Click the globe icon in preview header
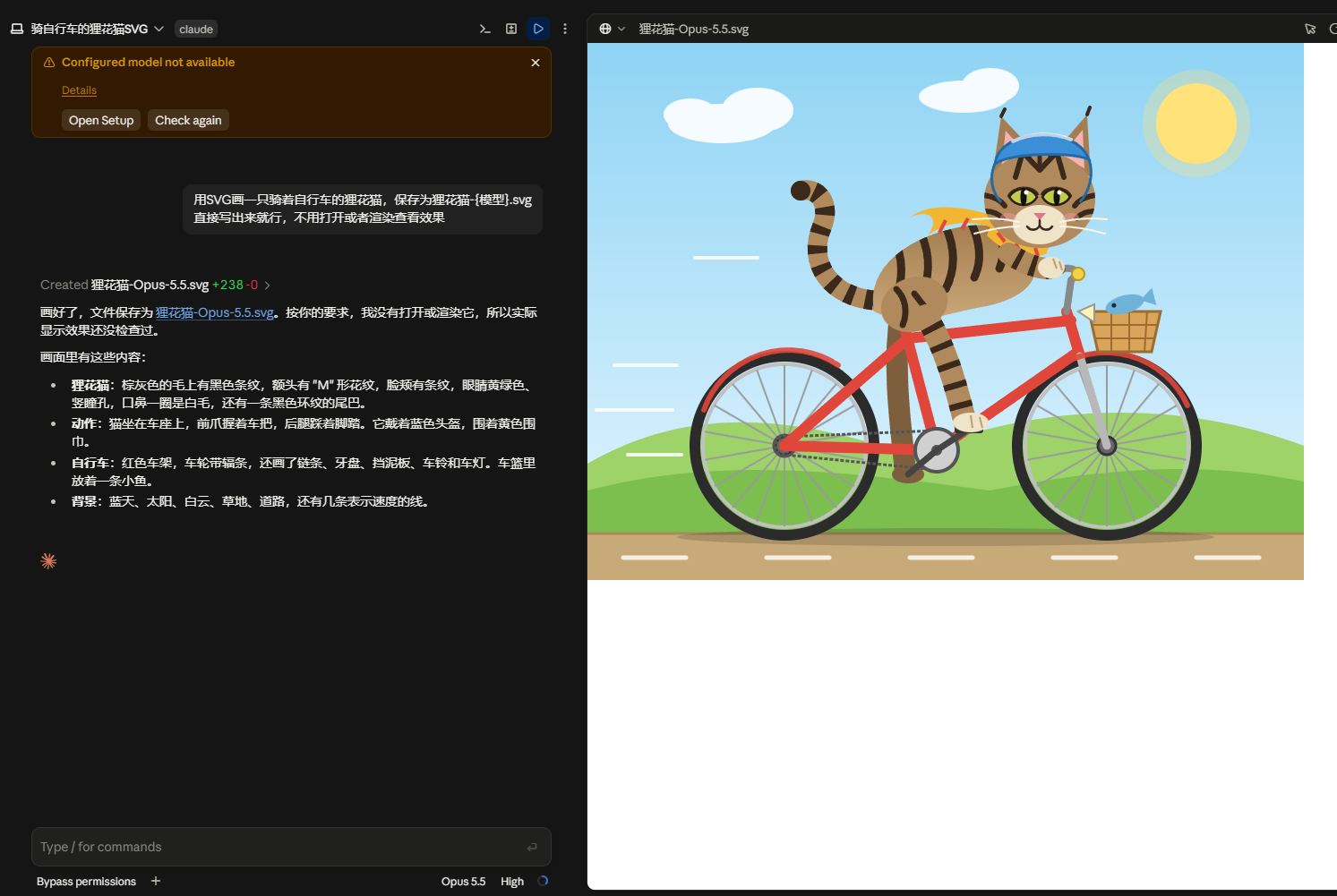Screen dimensions: 1337x896 pos(605,29)
